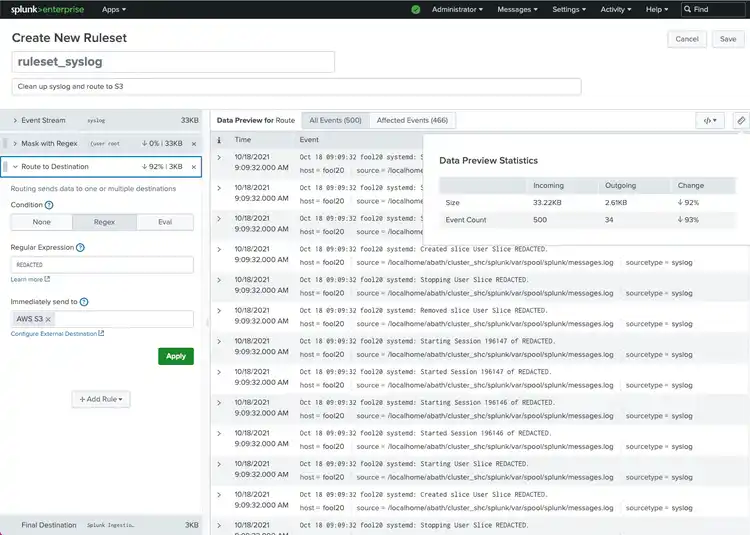This screenshot has height=535, width=750.
Task: Delete the Route to Destination rule
Action: coord(194,167)
